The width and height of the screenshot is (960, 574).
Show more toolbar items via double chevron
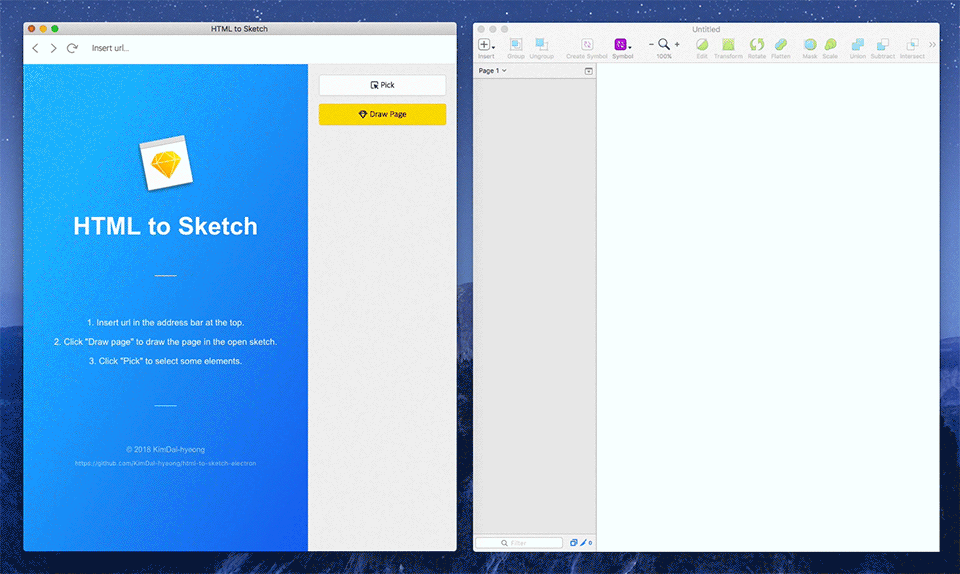tap(932, 45)
